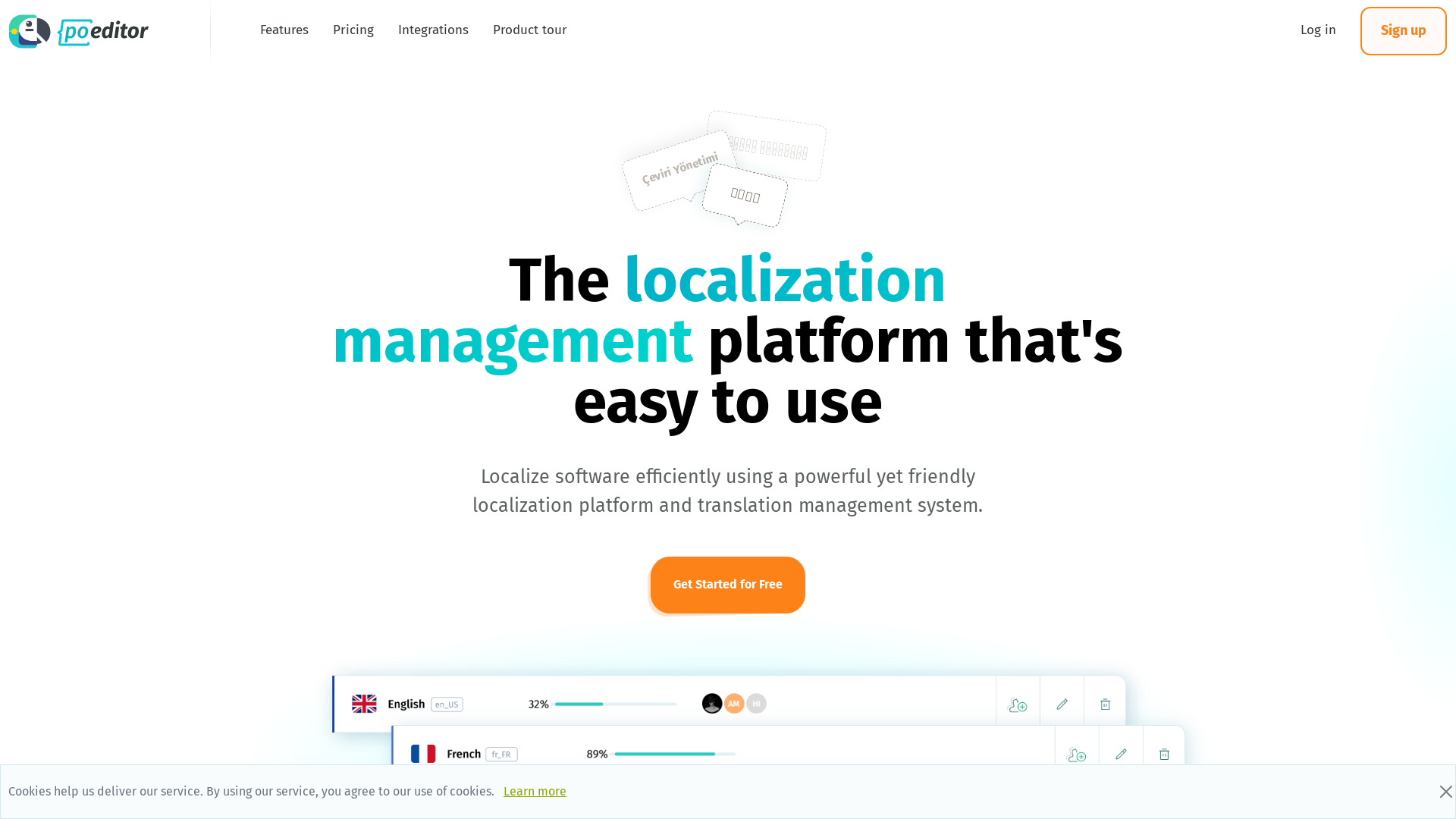This screenshot has height=819, width=1456.
Task: Select the Pricing tab
Action: click(353, 30)
